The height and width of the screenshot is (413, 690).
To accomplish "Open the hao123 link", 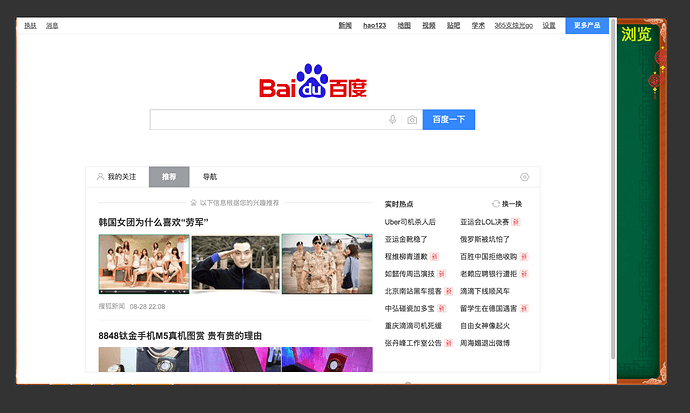I will coord(374,26).
